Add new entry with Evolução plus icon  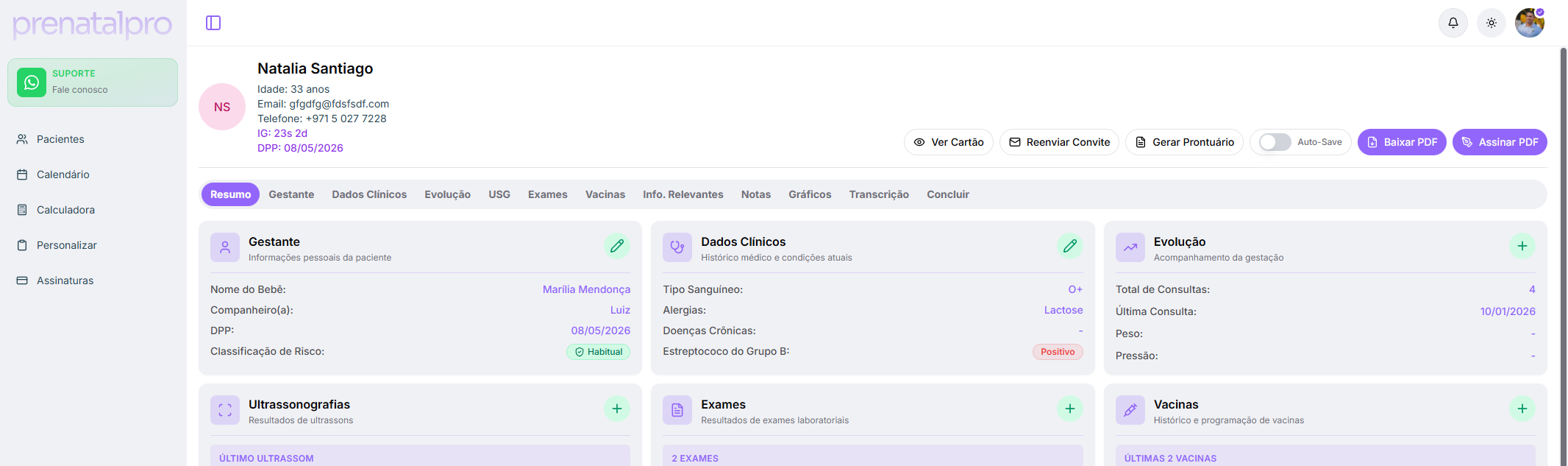pyautogui.click(x=1522, y=246)
